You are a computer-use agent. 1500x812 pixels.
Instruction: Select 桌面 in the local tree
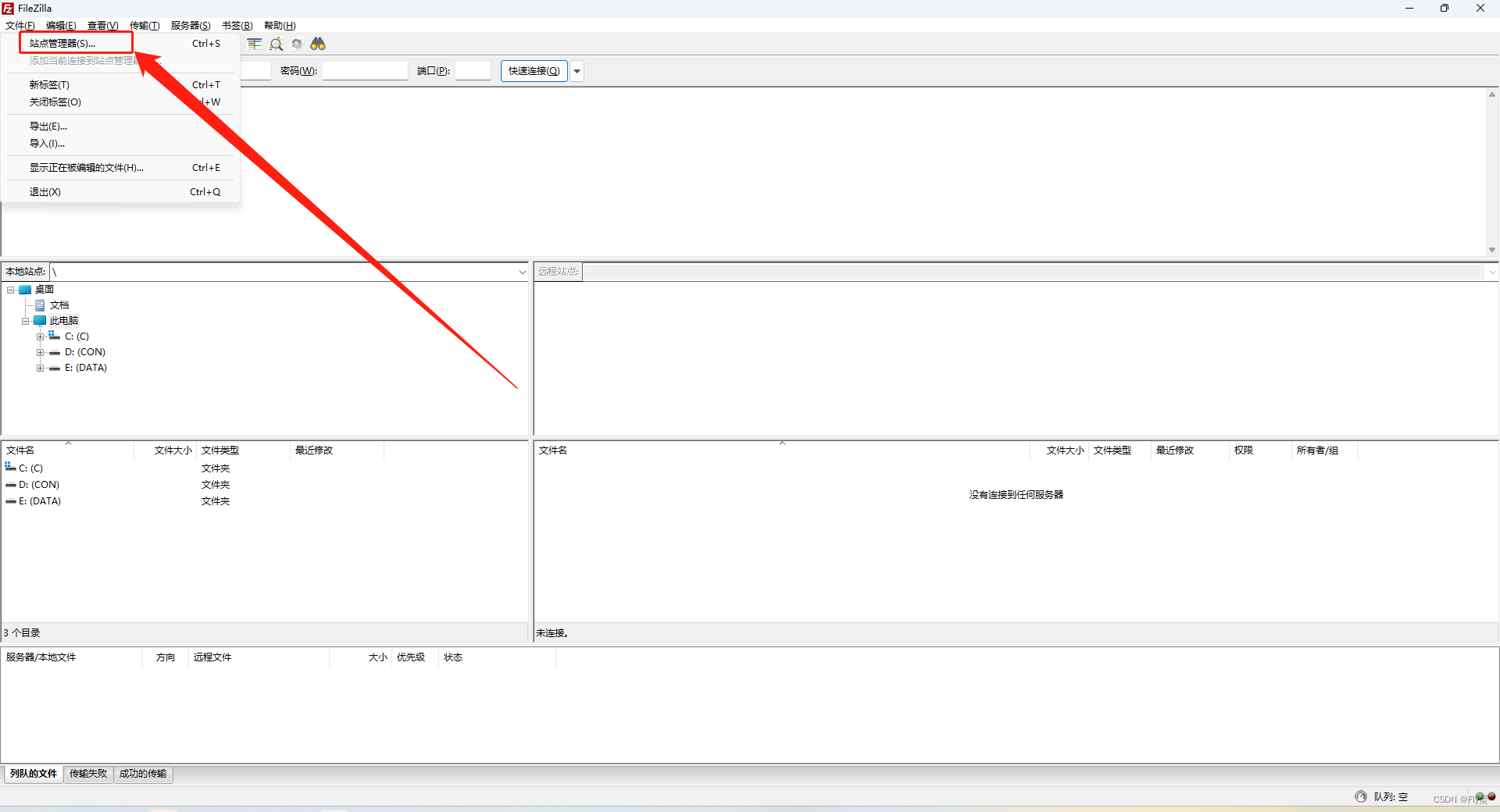tap(45, 290)
